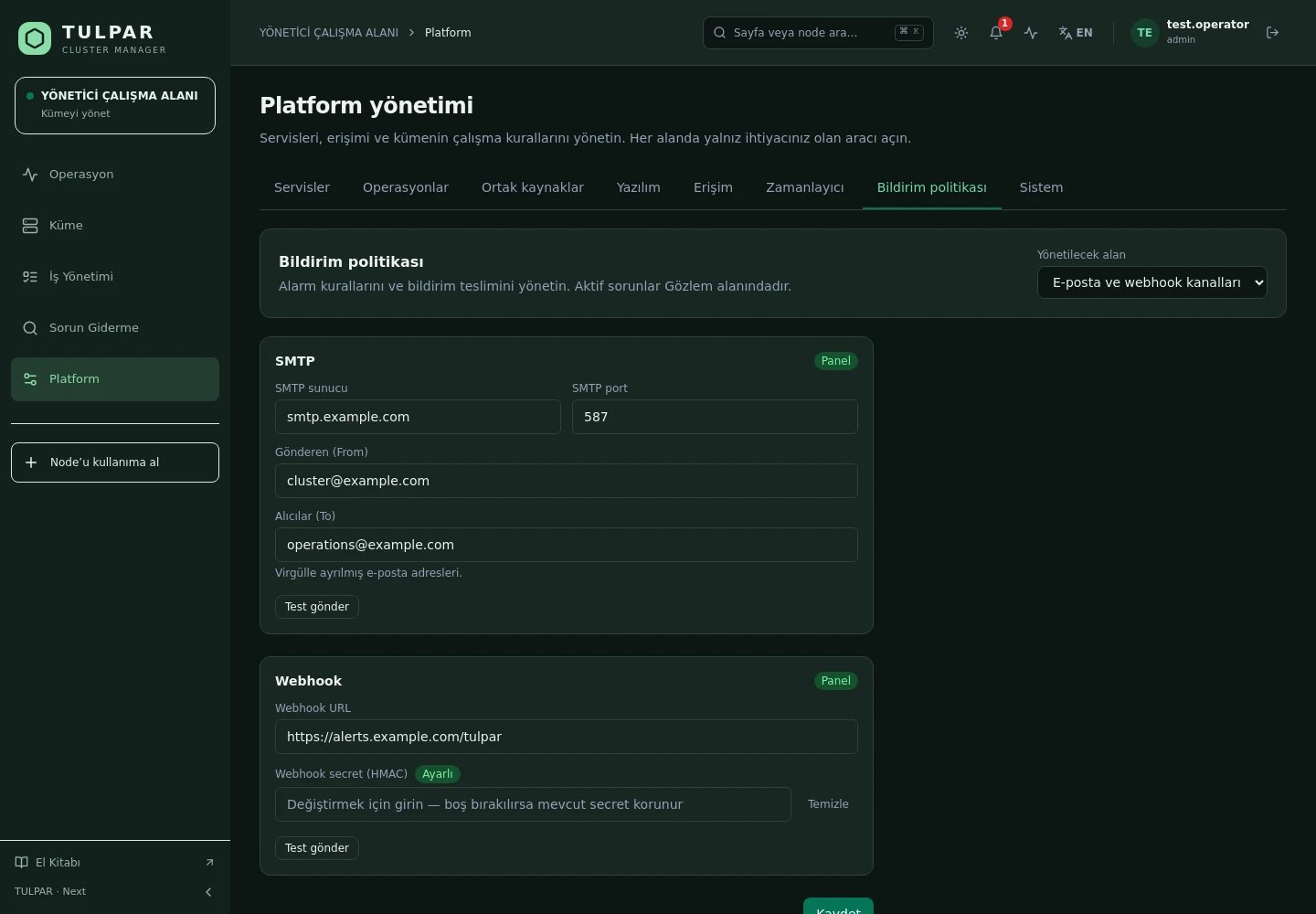Open the Yönetici Çalışma Alanı workspace switcher

click(x=115, y=106)
